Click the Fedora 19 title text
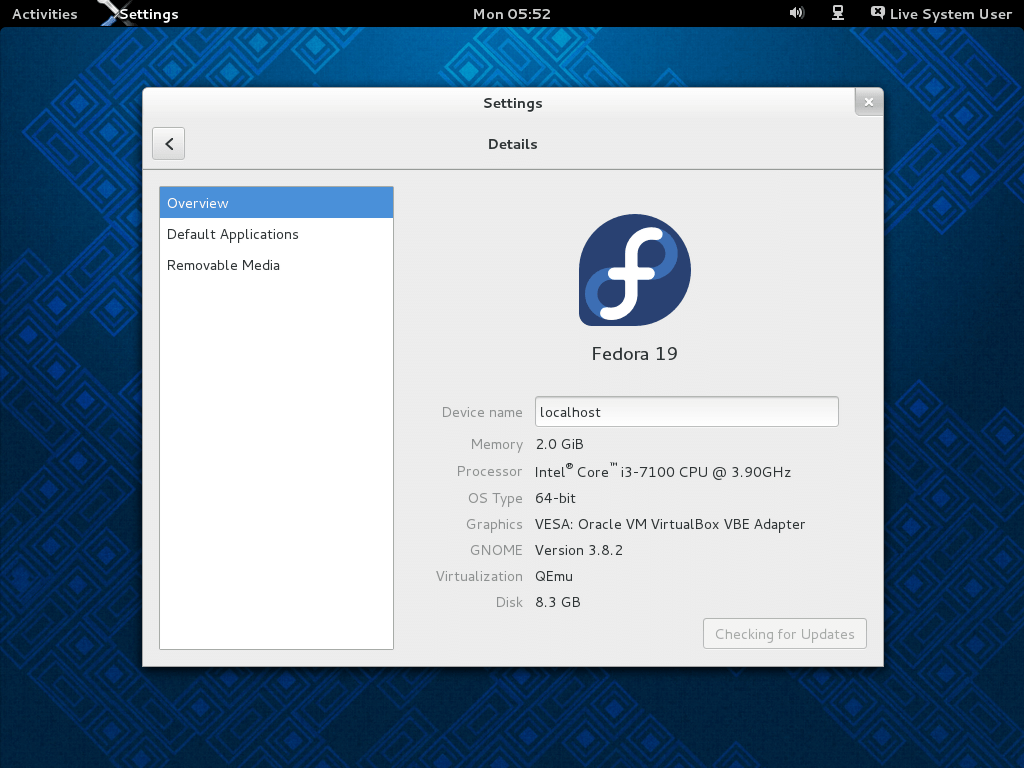Screen dimensions: 1024x768 click(x=635, y=353)
